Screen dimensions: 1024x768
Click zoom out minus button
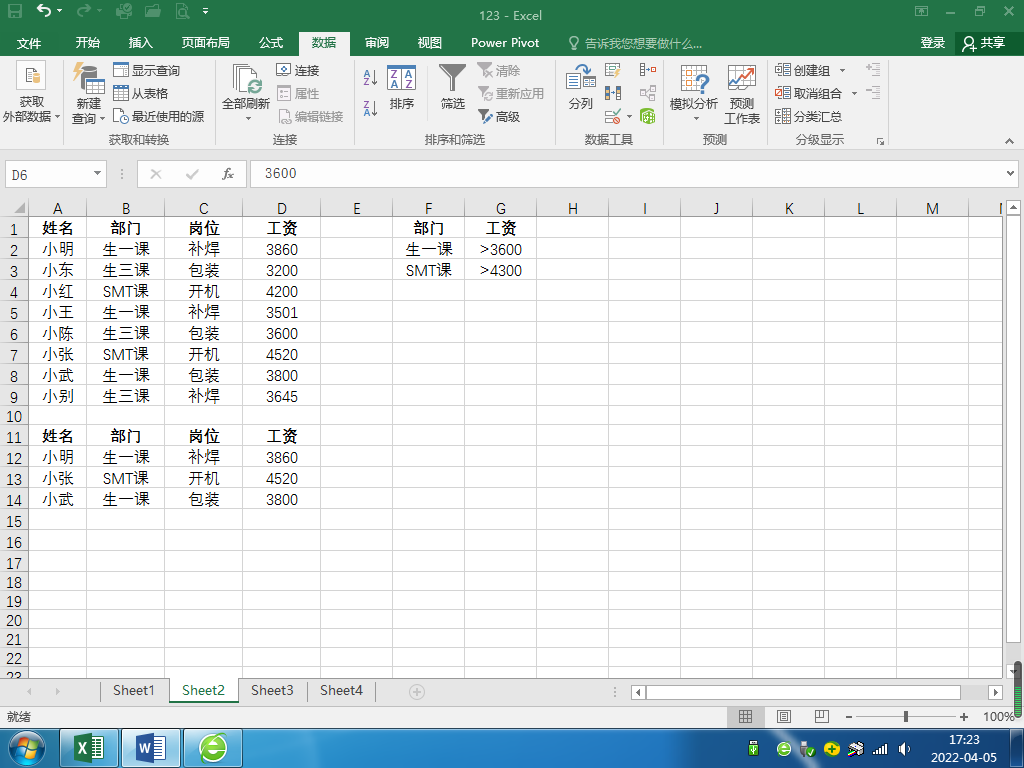pos(848,717)
